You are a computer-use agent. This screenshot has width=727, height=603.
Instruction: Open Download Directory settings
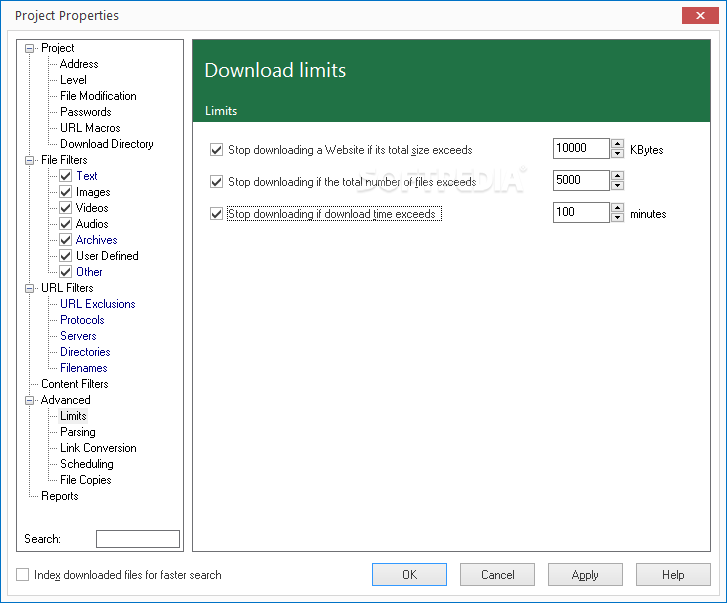(x=107, y=144)
